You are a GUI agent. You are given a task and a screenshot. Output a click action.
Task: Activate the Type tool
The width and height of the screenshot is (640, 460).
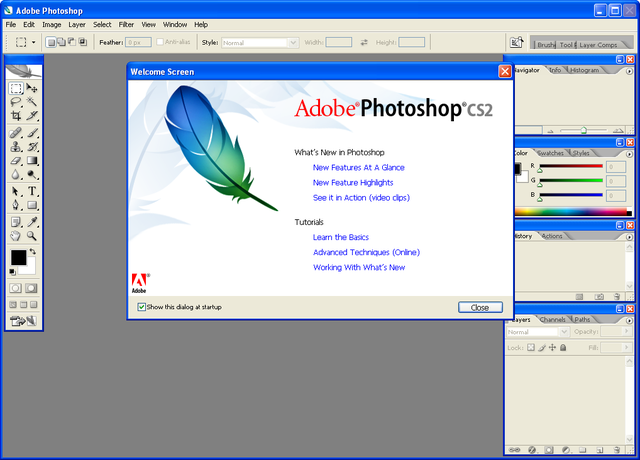(x=32, y=191)
